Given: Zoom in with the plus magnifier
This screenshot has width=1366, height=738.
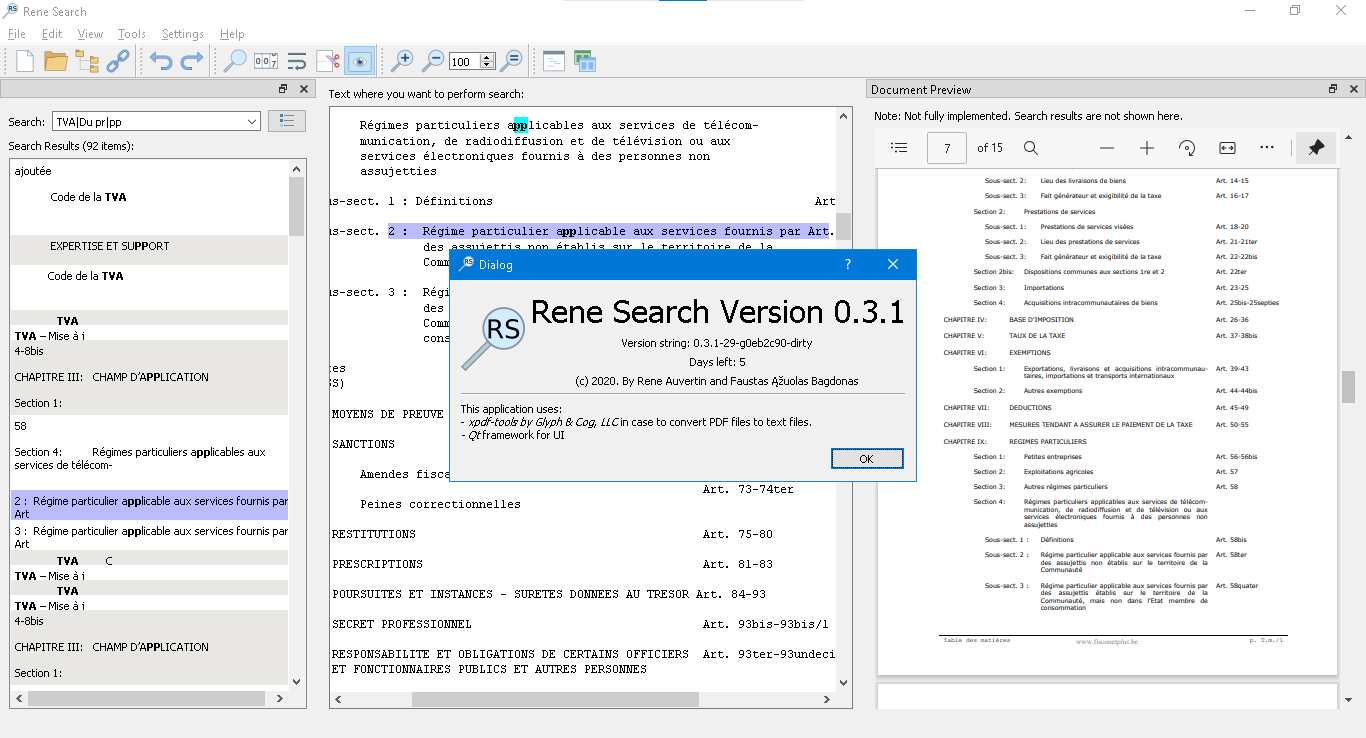Looking at the screenshot, I should [402, 61].
